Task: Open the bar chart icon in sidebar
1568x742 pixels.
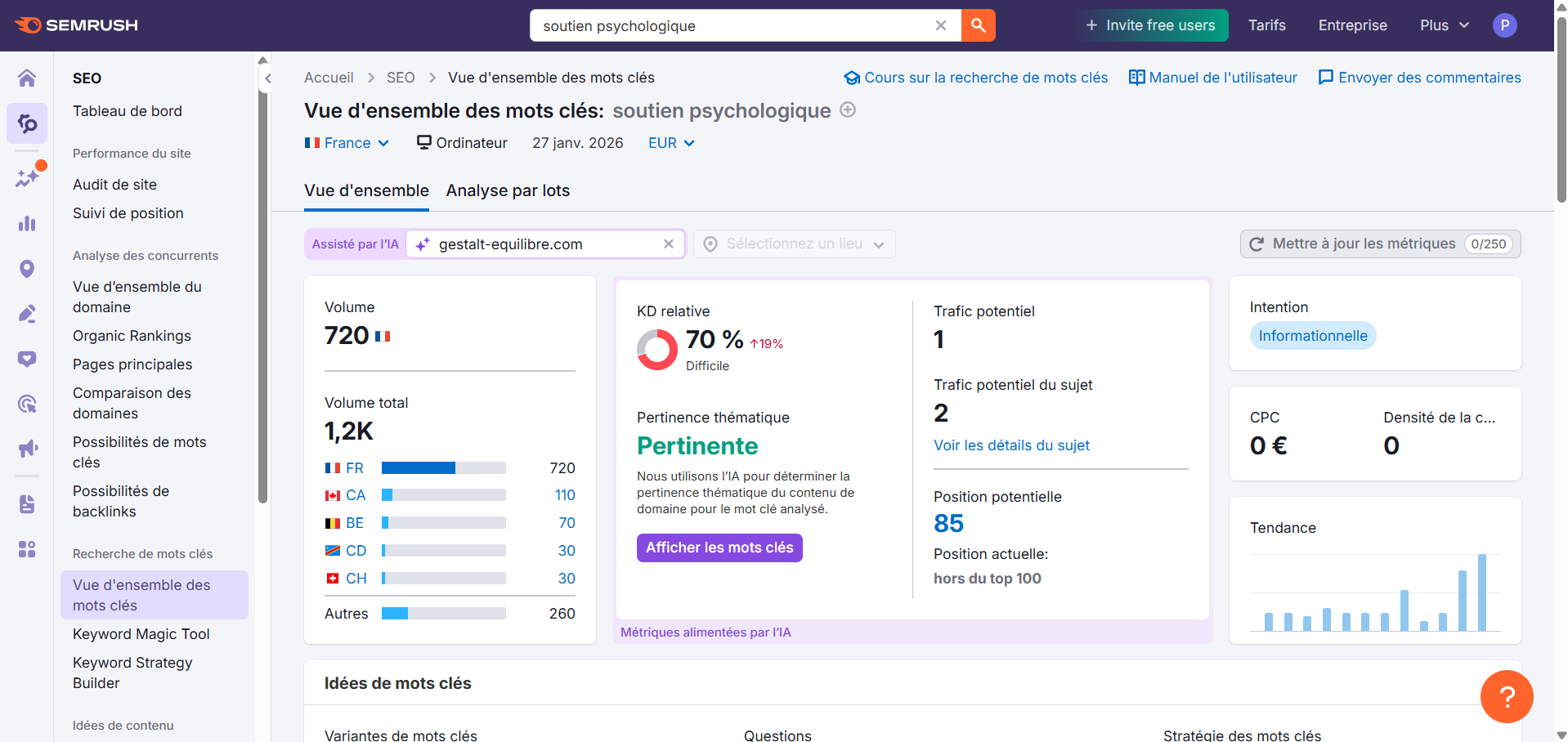Action: (27, 223)
